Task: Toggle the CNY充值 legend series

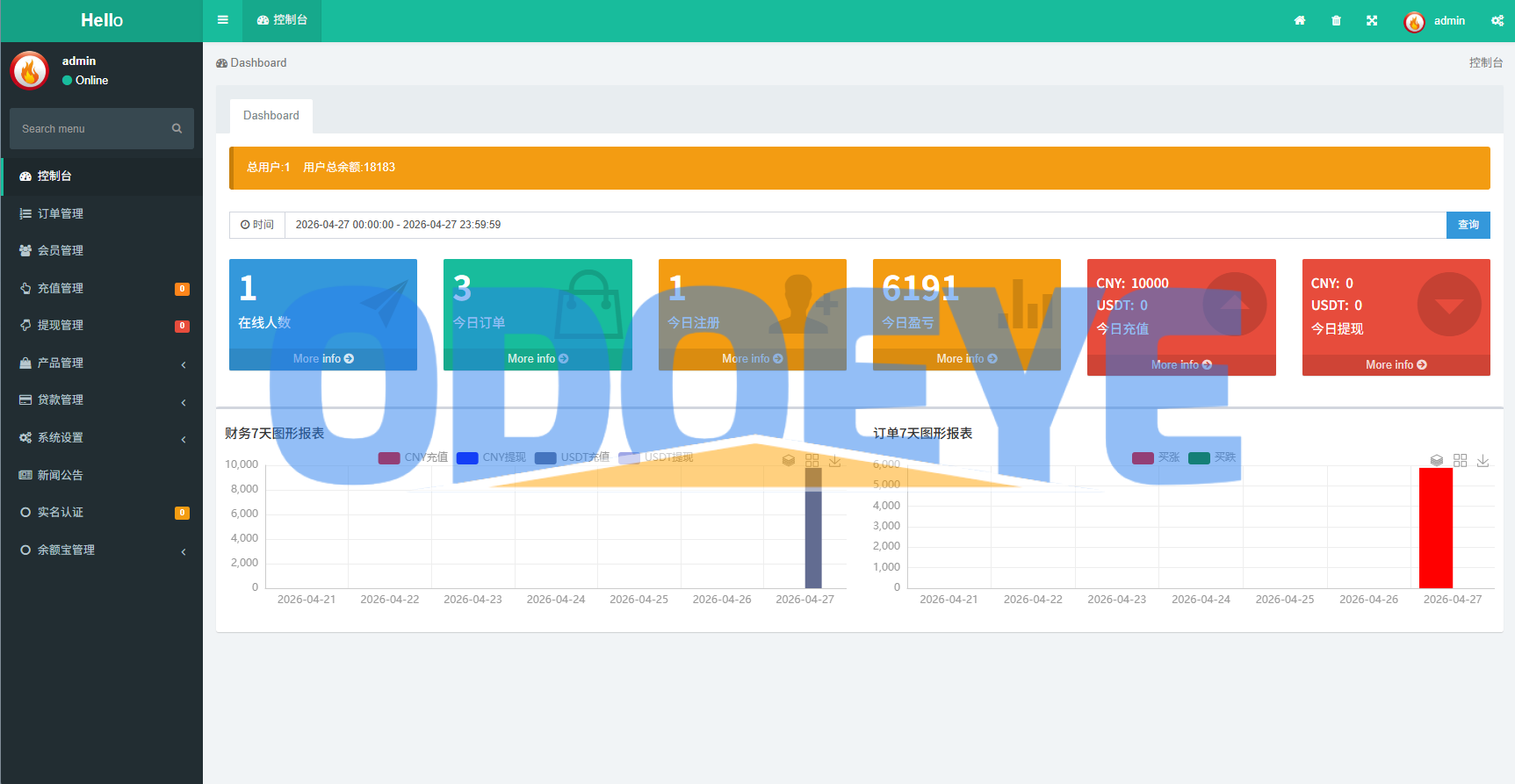Action: pyautogui.click(x=413, y=457)
